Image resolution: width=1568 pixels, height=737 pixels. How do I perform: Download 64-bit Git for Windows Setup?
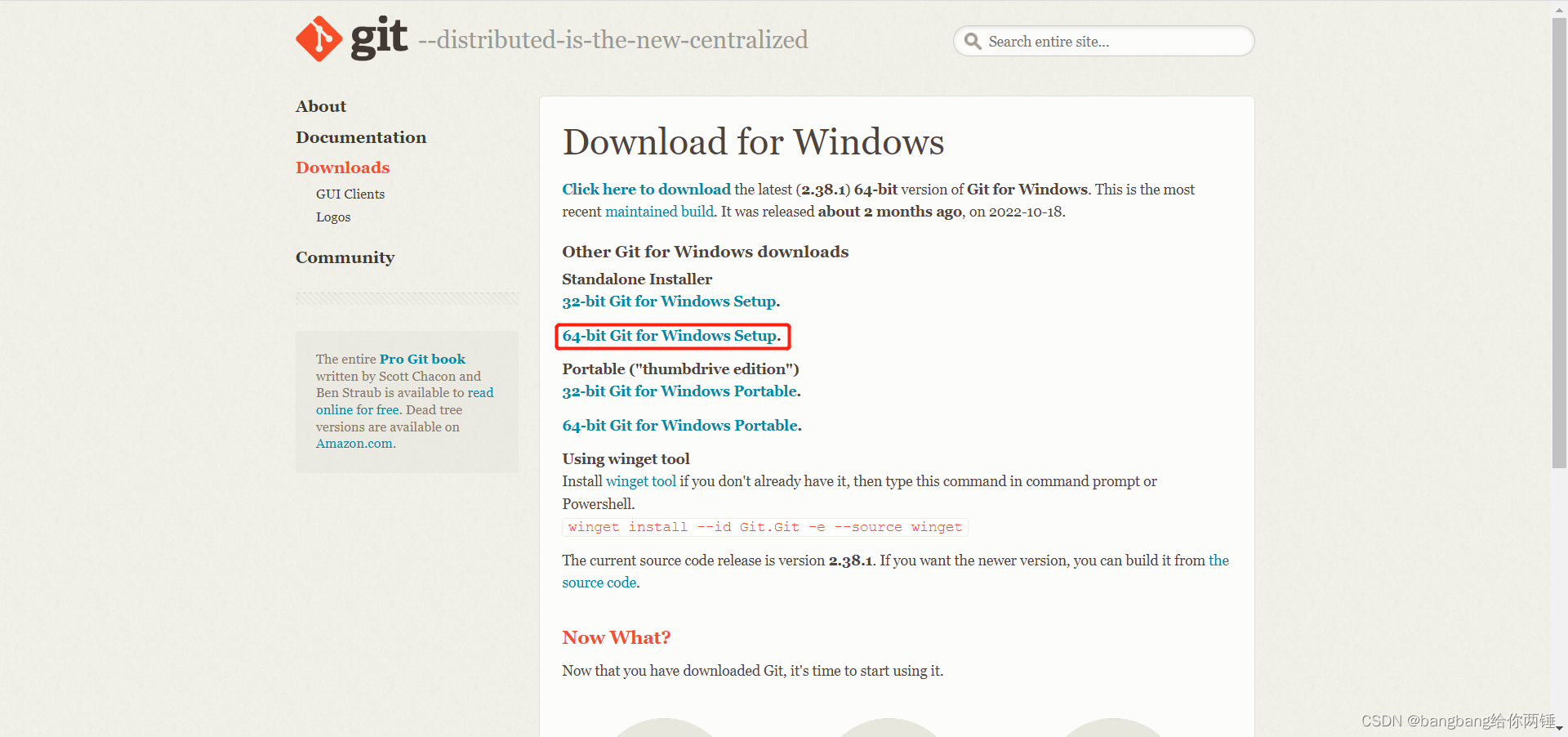click(670, 335)
